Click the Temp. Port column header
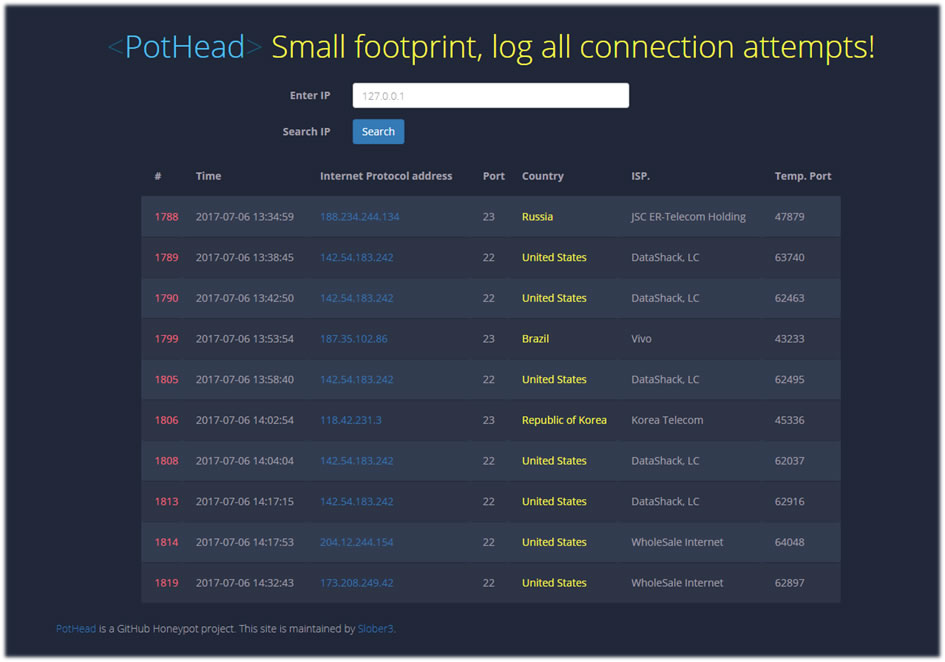945x662 pixels. tap(803, 176)
